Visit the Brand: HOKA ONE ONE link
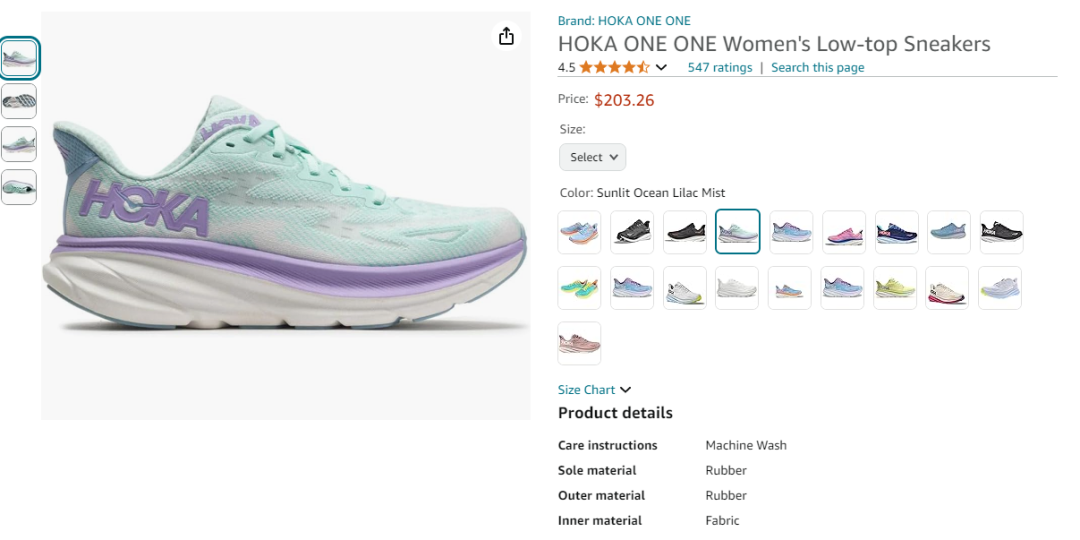This screenshot has width=1080, height=540. click(624, 20)
